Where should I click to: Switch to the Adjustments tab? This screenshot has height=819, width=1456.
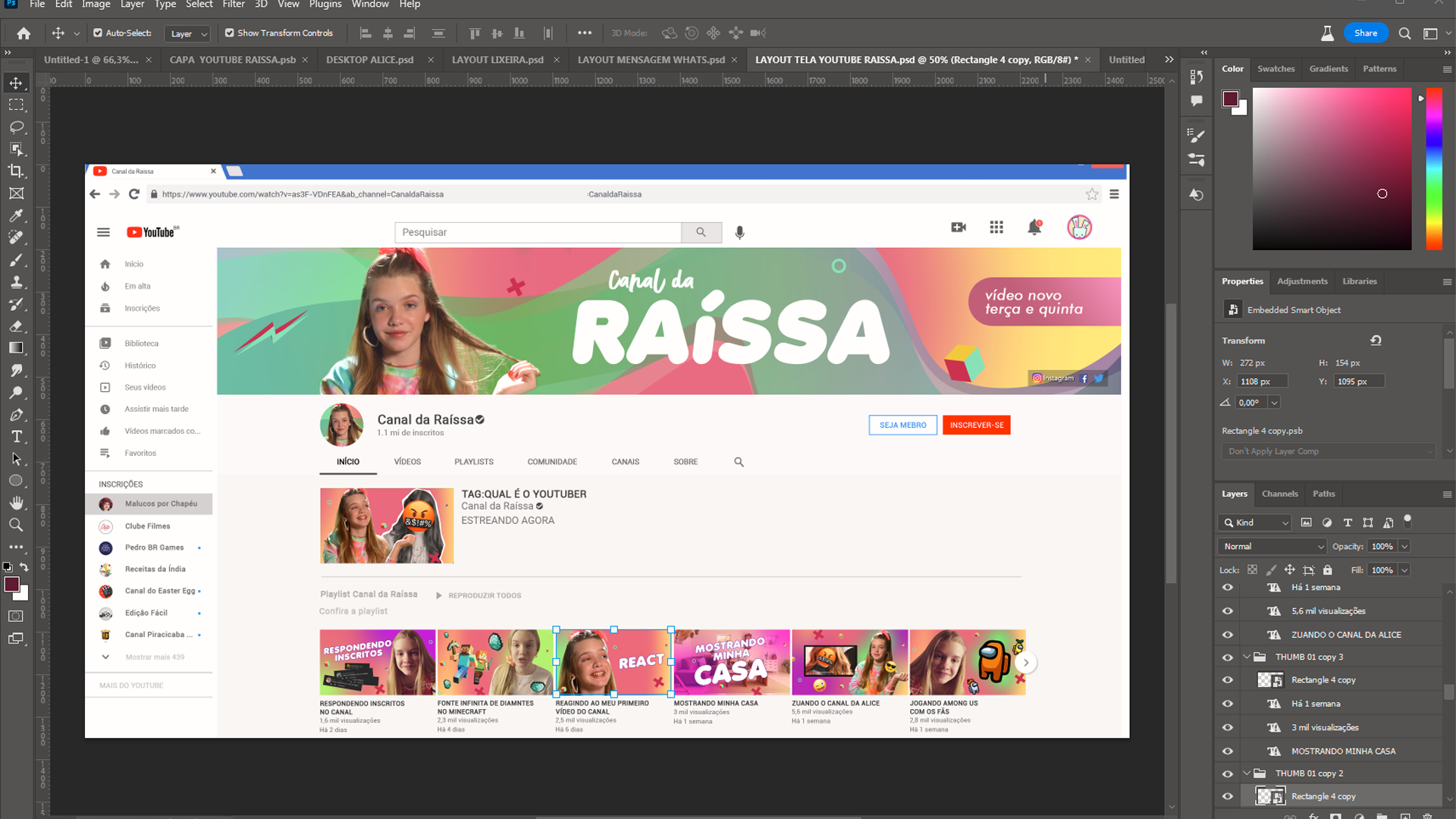pyautogui.click(x=1302, y=281)
